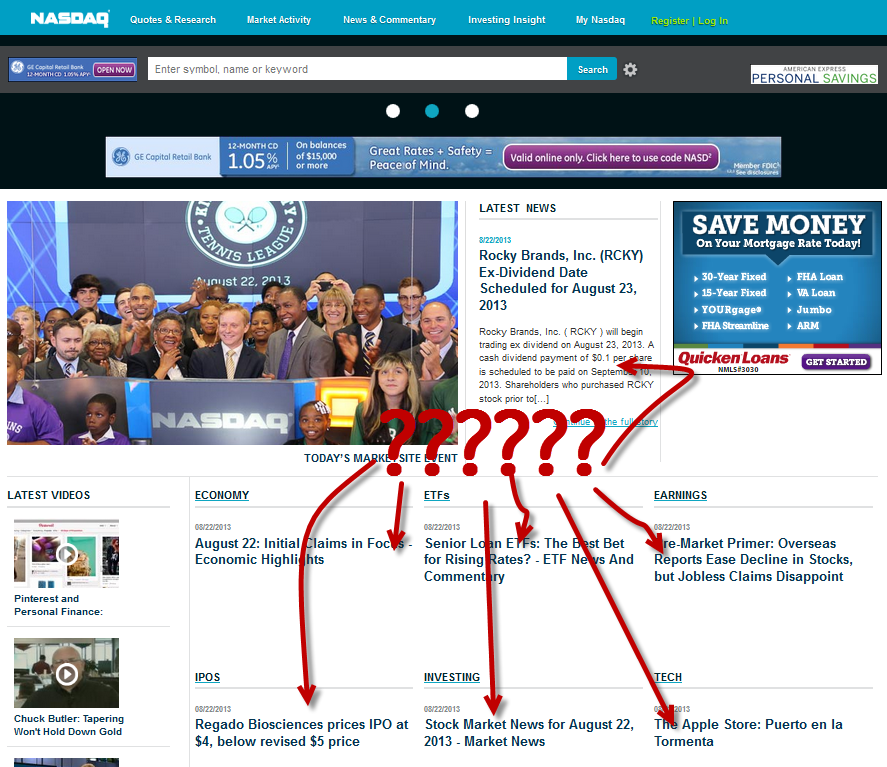Click GET STARTED on Quicken Loans ad

point(836,361)
